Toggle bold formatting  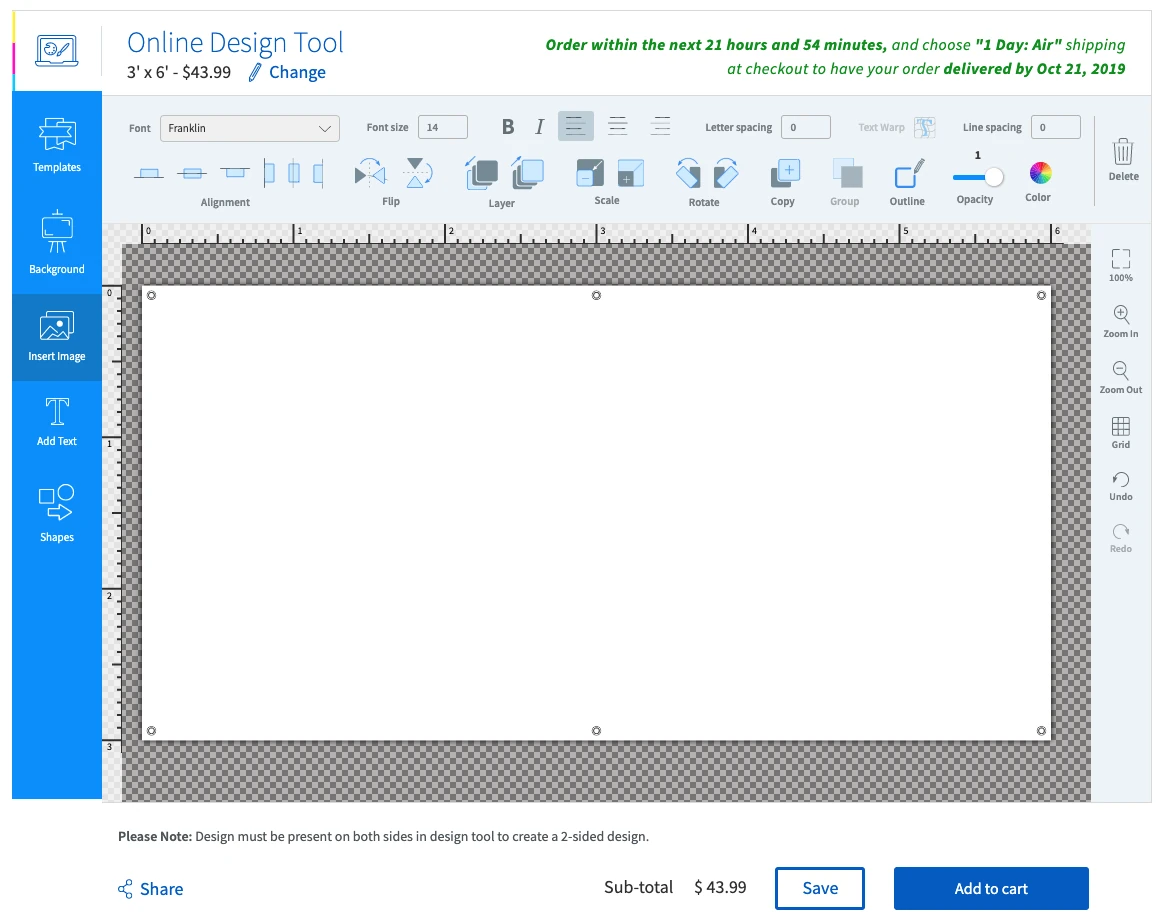click(x=508, y=127)
